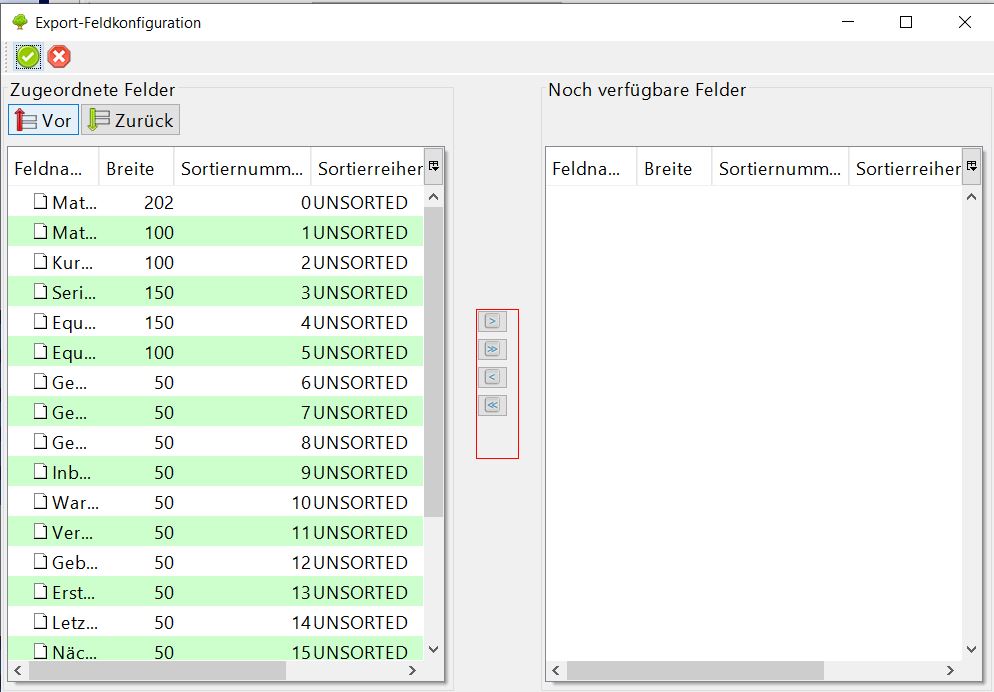Open column chooser of assigned fields table

[x=434, y=167]
